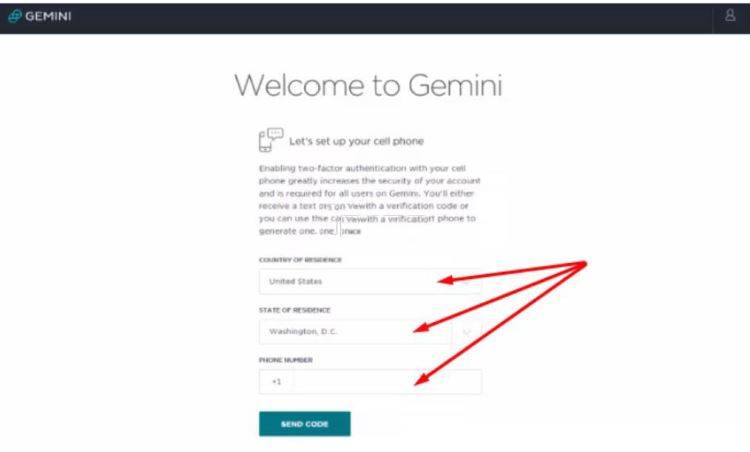
Task: Expand the chevron arrow of the country dropdown
Action: click(x=466, y=282)
